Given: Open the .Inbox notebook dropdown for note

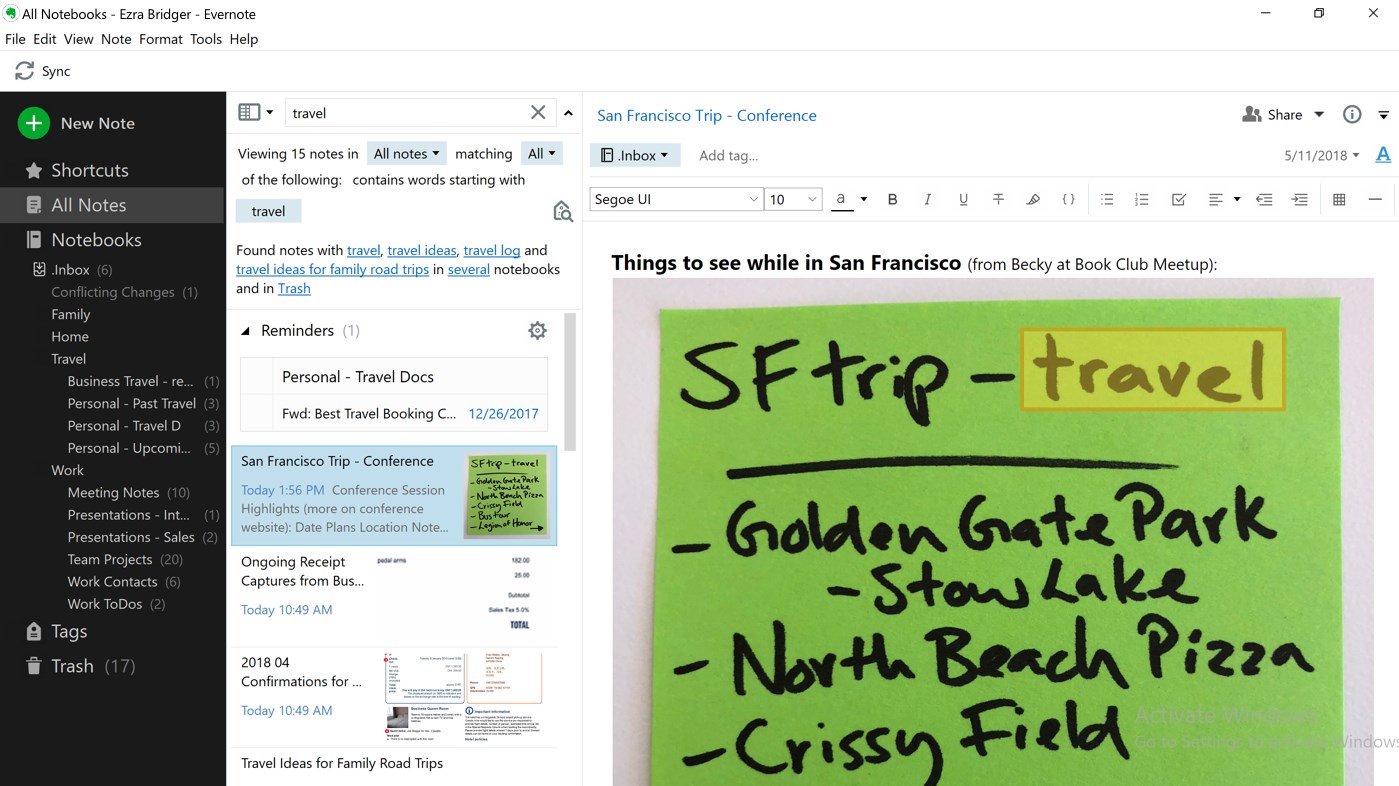Looking at the screenshot, I should click(635, 155).
